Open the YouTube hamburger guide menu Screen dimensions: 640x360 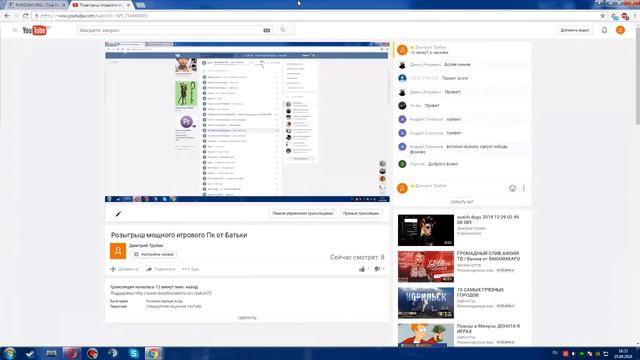tap(15, 30)
